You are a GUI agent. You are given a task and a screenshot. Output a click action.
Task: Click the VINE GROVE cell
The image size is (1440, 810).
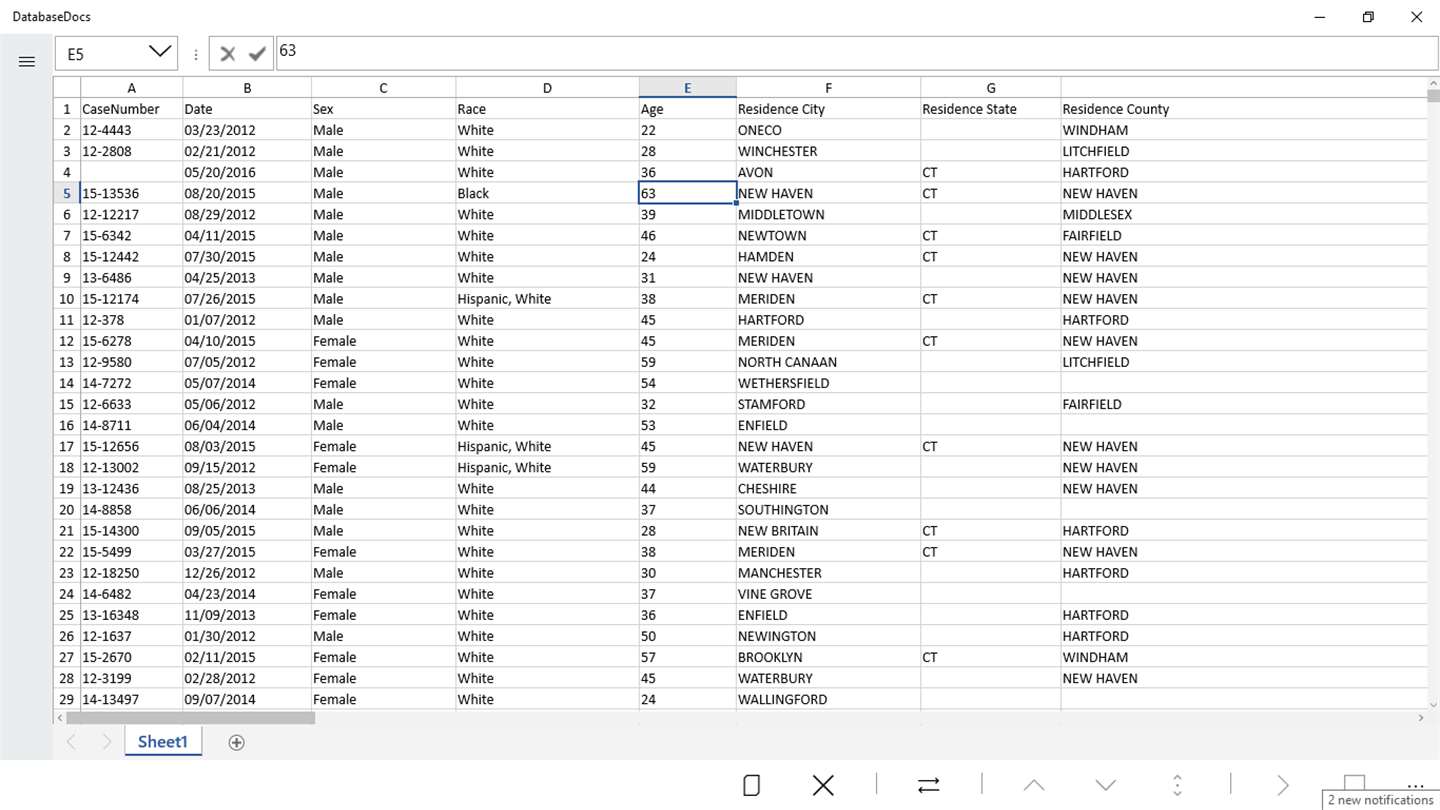click(x=828, y=594)
